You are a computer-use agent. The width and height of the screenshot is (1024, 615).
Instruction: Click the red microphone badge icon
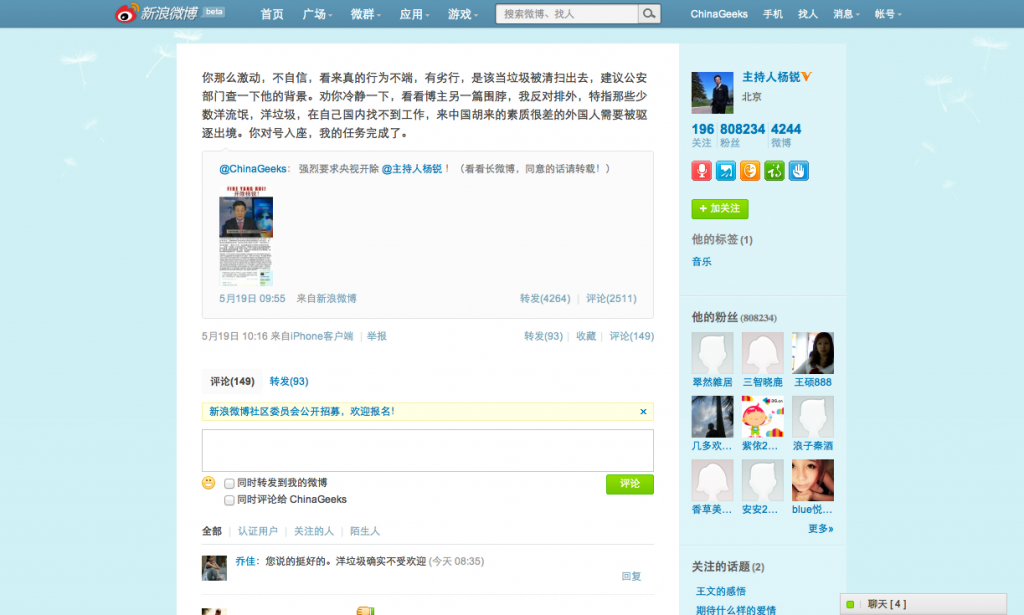[701, 171]
